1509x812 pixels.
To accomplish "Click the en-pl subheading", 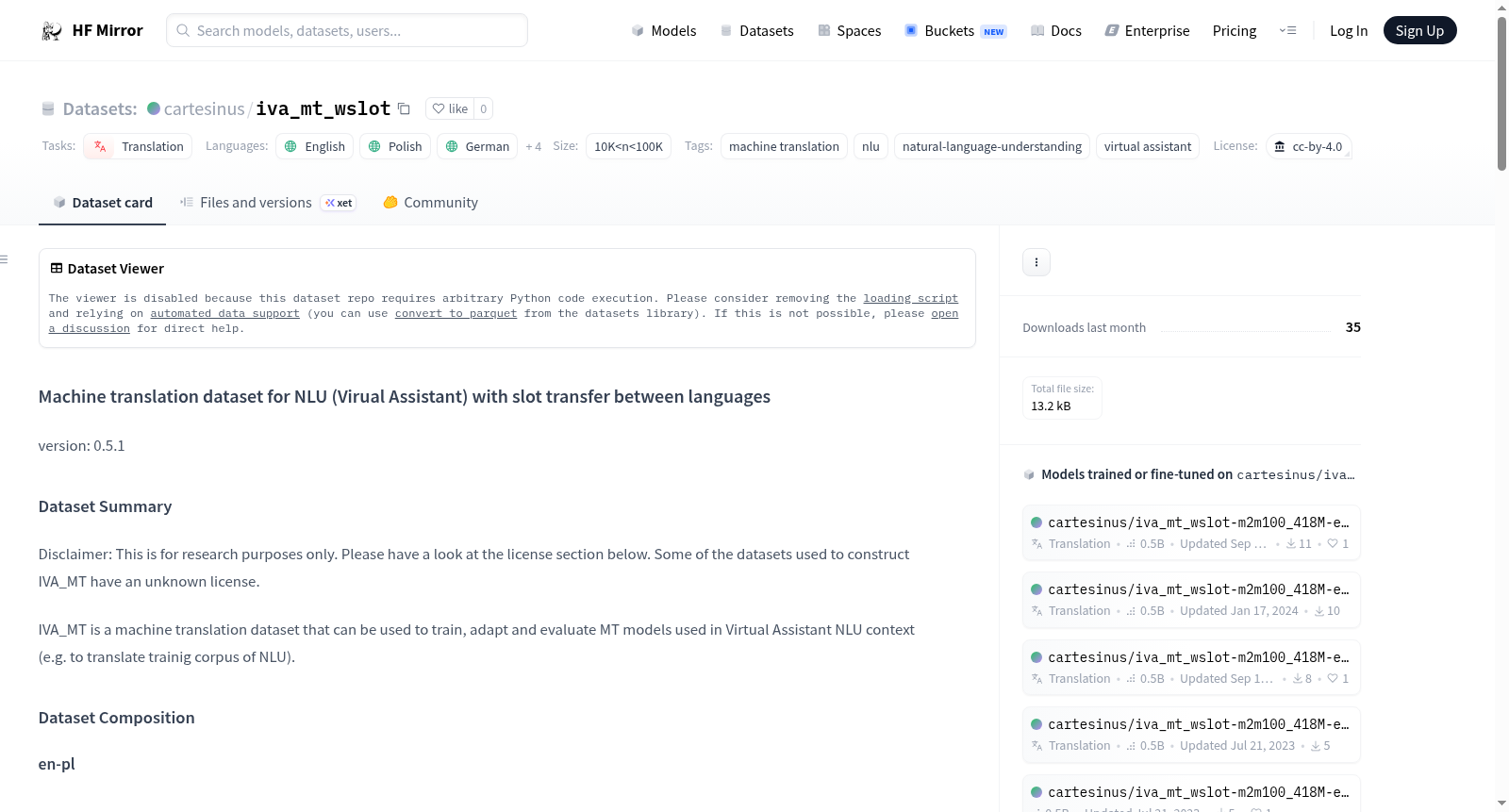I will [57, 764].
